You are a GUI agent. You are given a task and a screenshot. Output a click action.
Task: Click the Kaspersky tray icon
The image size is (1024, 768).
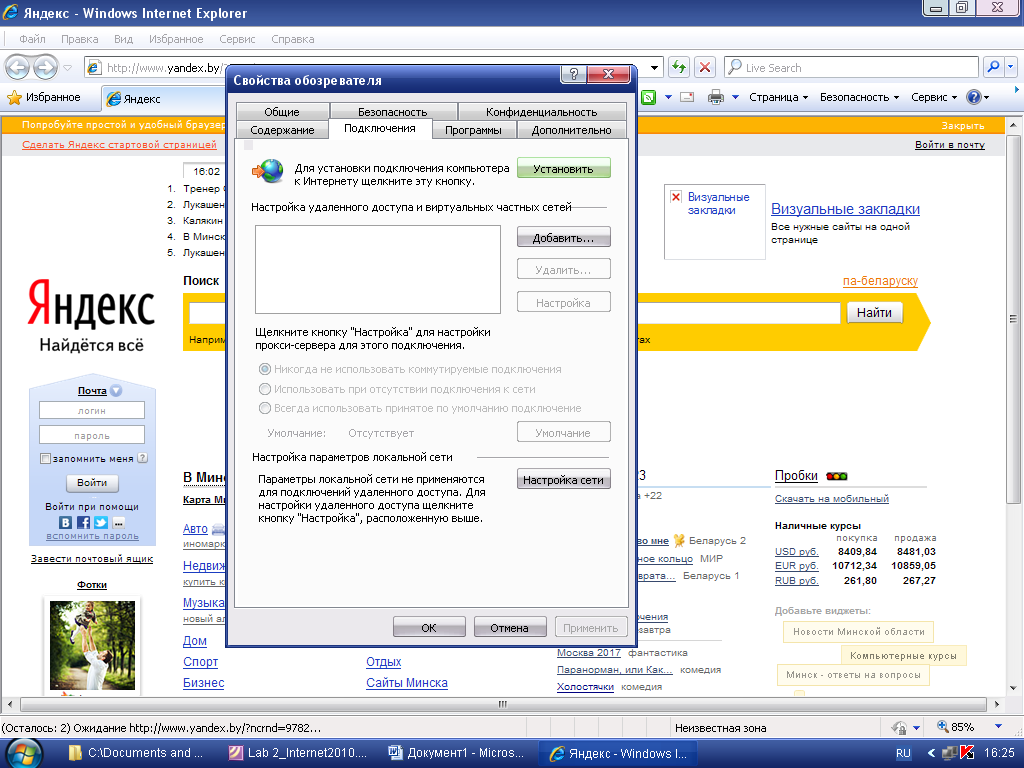pos(967,753)
